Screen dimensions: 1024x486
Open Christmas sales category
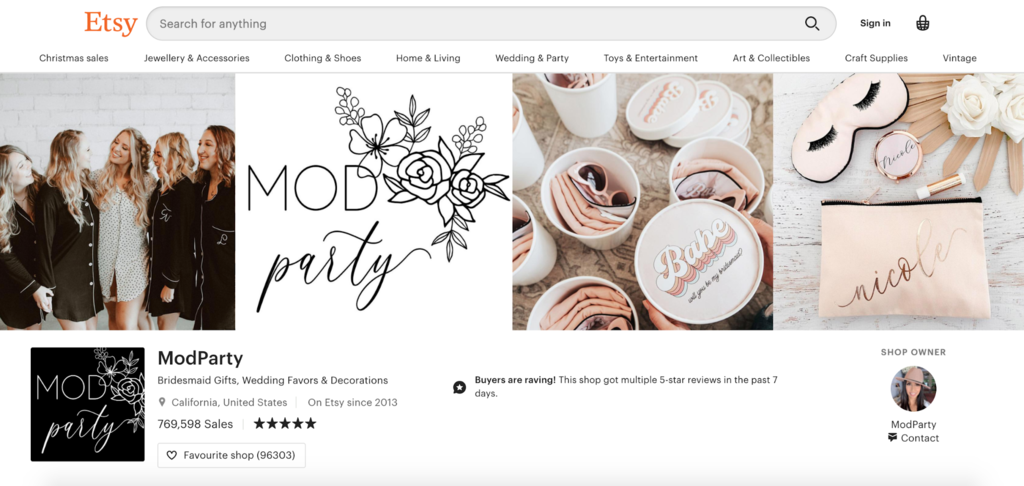coord(74,58)
